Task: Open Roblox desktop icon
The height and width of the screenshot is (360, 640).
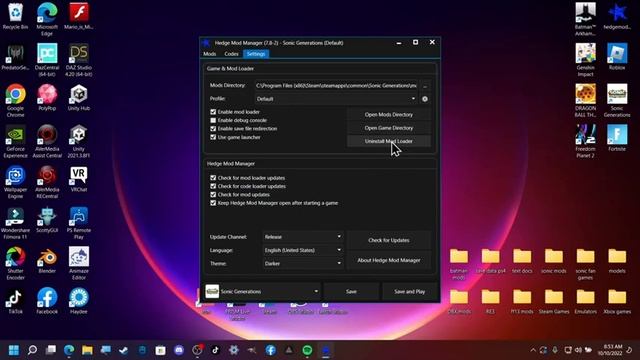Action: (617, 57)
